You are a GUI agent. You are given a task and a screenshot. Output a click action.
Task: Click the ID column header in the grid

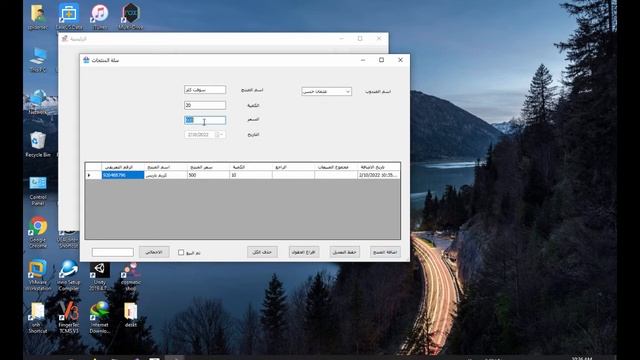123,167
